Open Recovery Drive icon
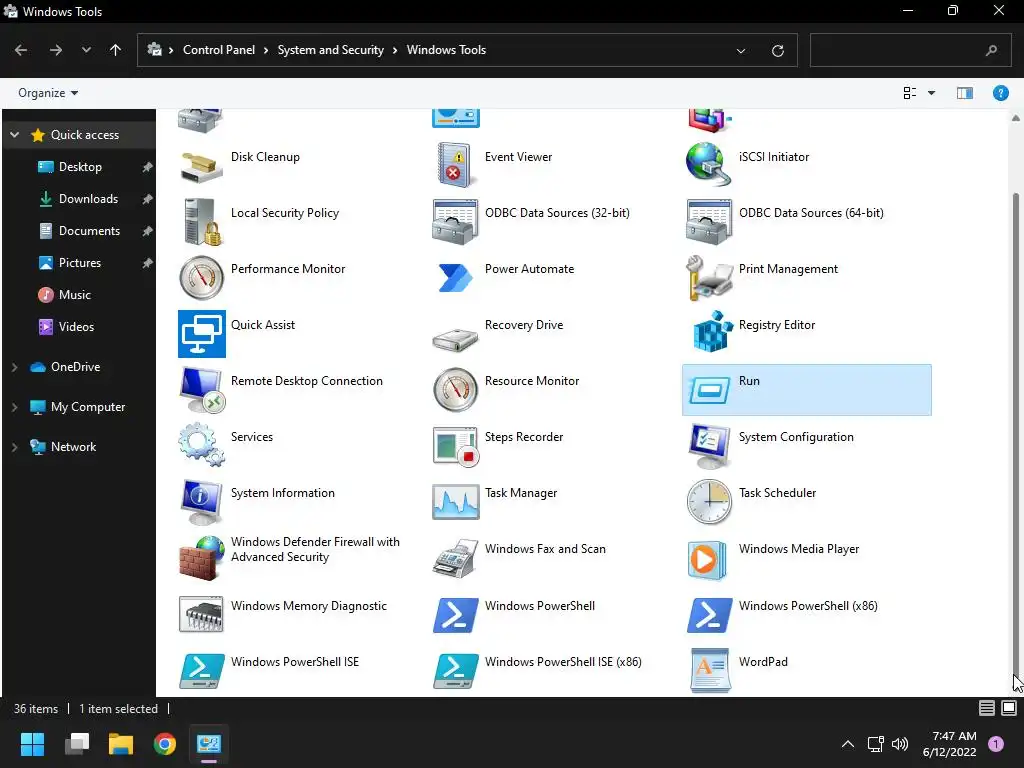1024x768 pixels. click(455, 340)
